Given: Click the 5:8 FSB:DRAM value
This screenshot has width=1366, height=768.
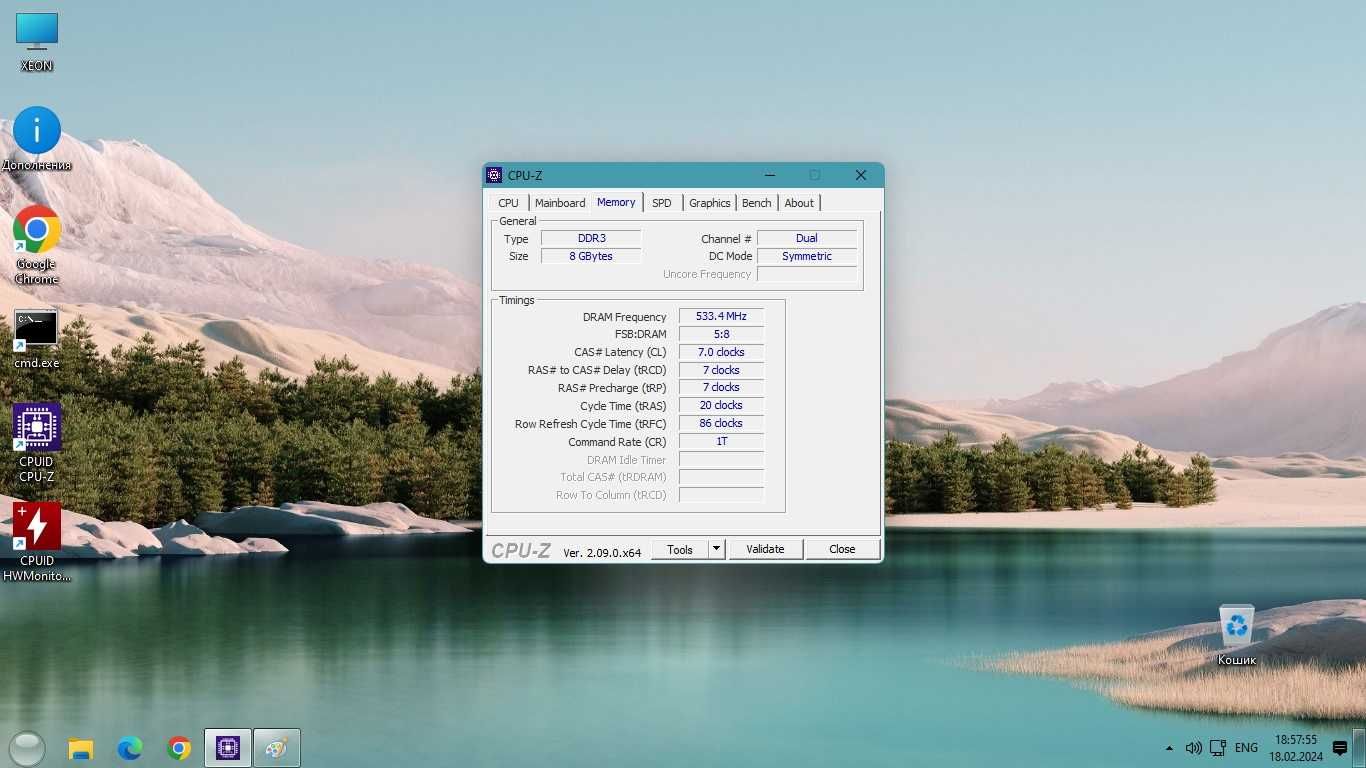Looking at the screenshot, I should pyautogui.click(x=721, y=334).
